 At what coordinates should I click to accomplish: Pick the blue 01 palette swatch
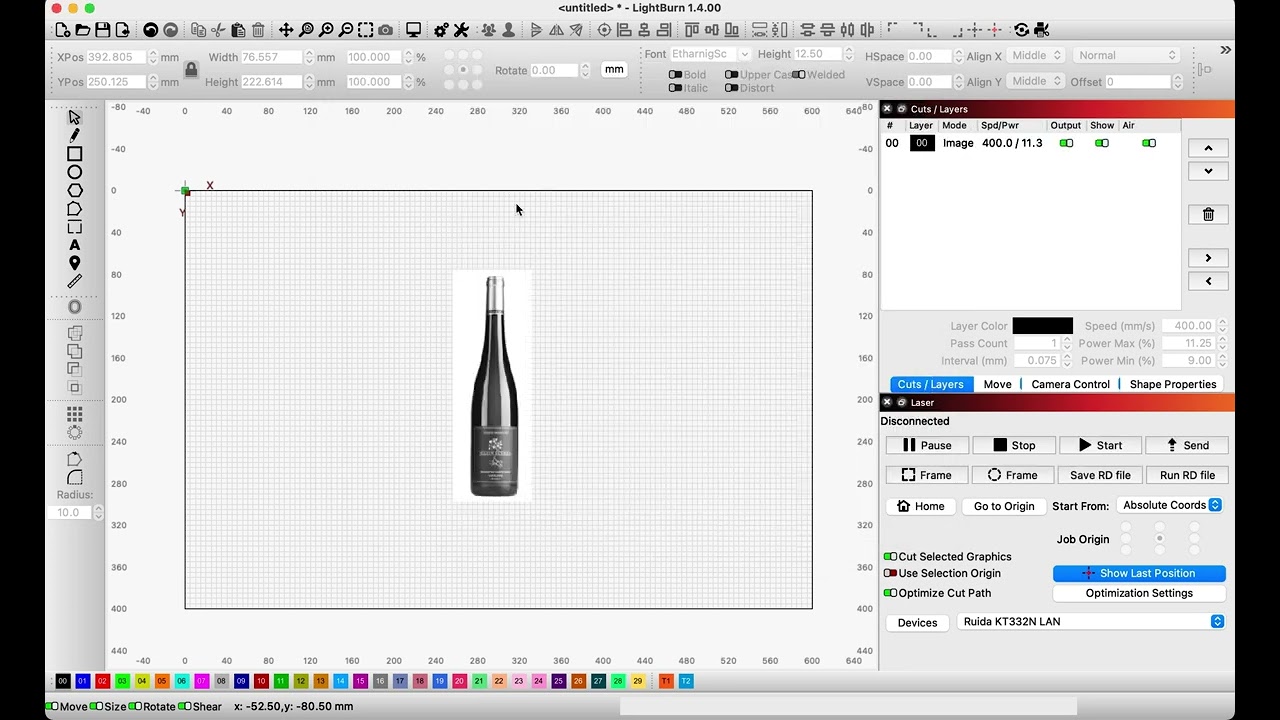coord(83,681)
